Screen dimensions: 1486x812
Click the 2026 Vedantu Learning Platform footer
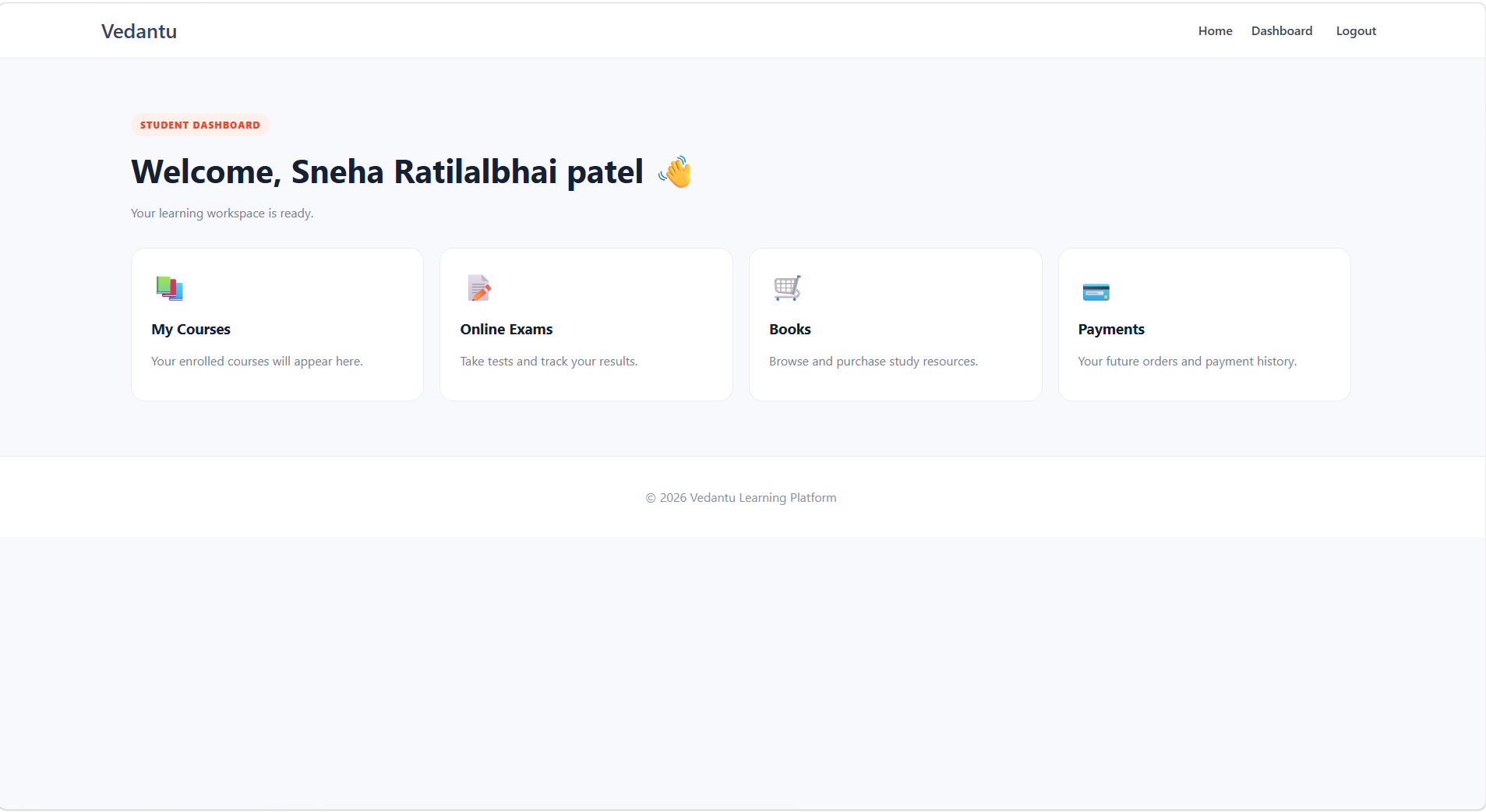(741, 498)
